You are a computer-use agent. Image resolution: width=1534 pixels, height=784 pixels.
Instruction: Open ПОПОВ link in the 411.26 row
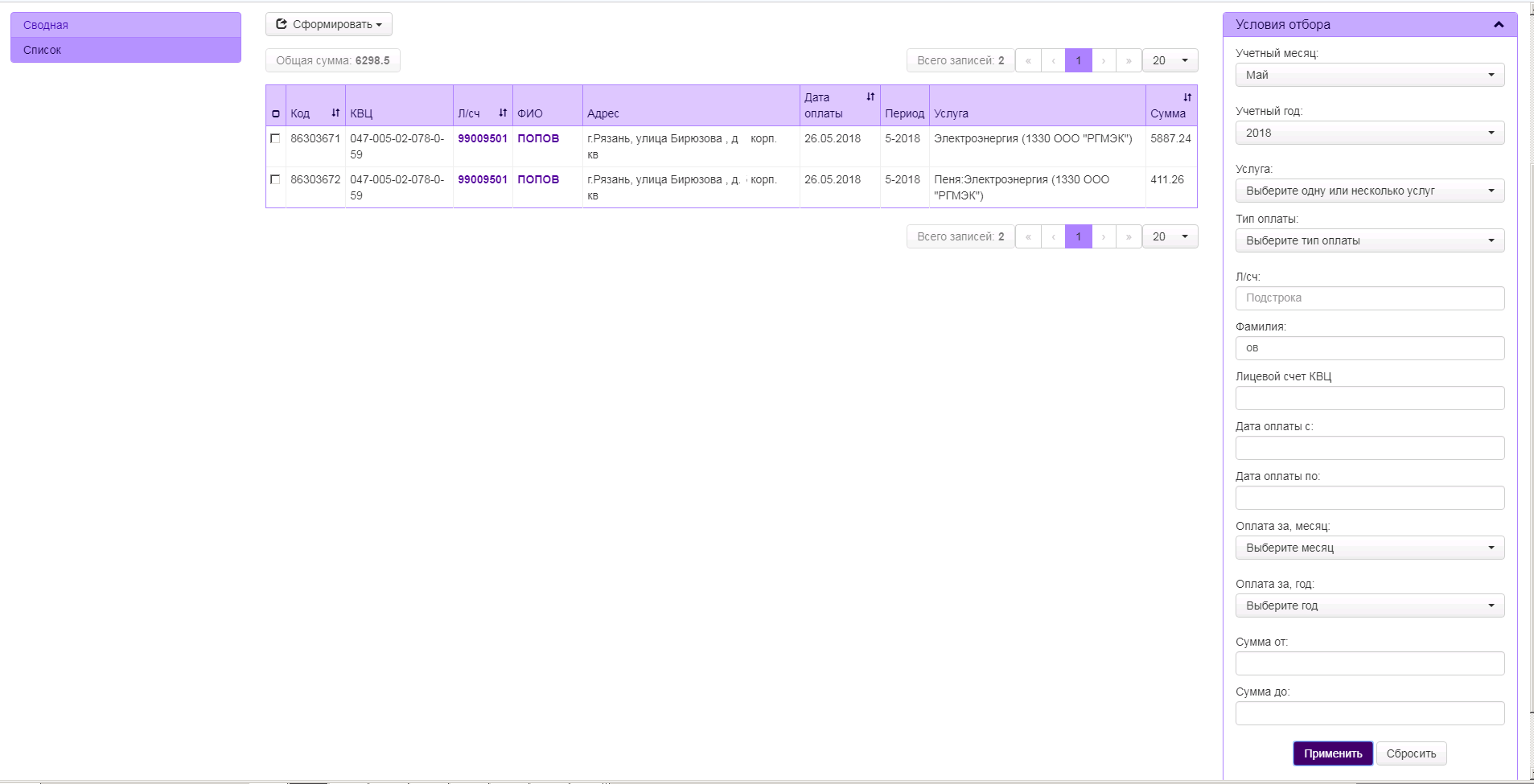[x=538, y=179]
